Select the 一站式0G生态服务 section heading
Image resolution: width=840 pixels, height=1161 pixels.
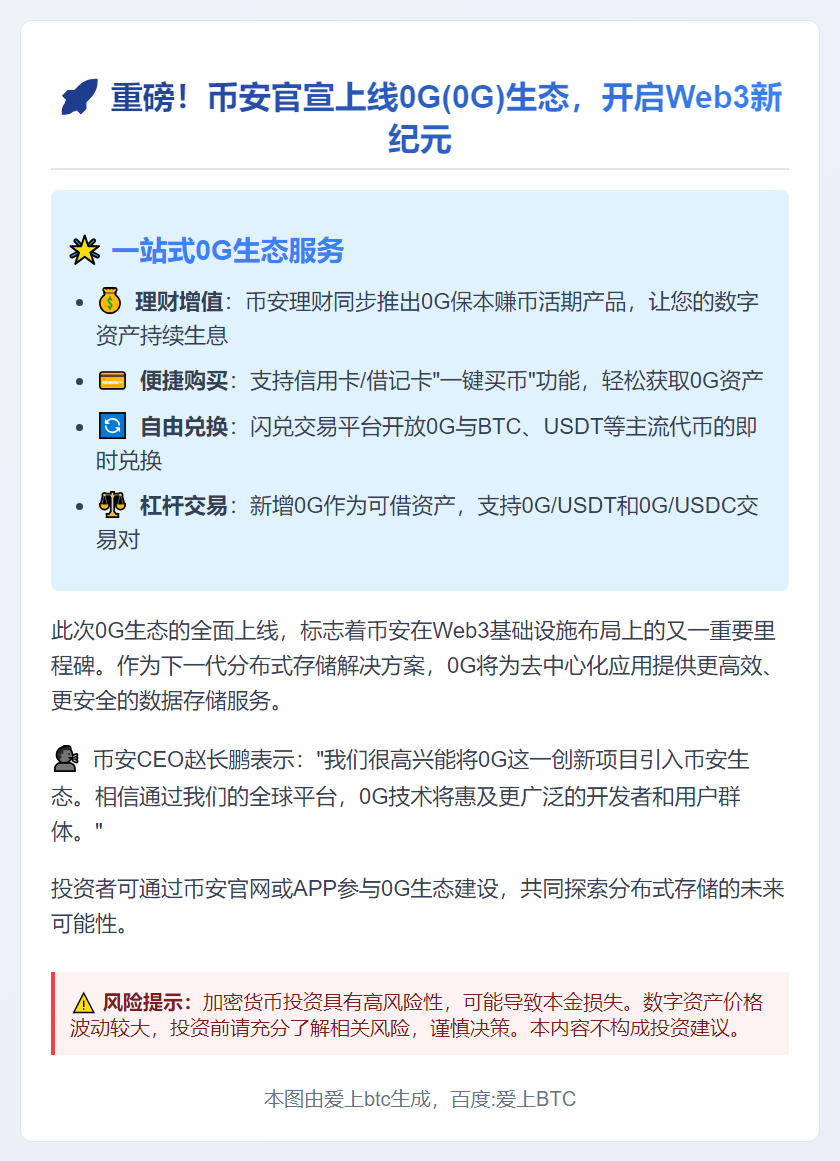[227, 250]
